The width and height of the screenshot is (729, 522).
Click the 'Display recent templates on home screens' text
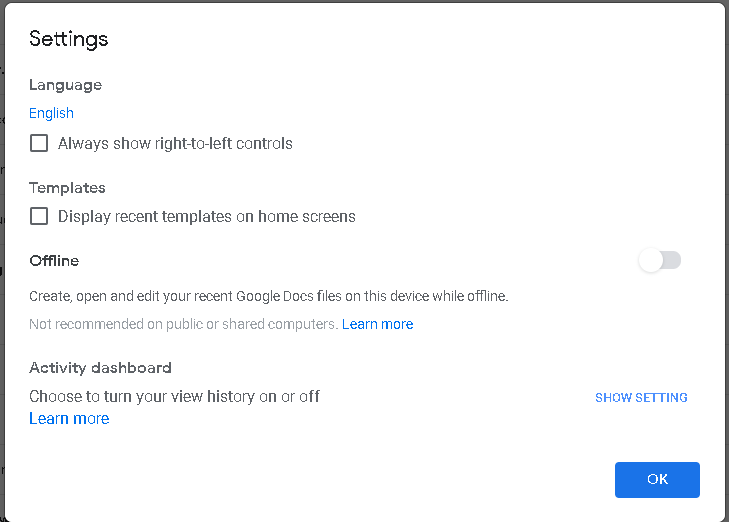206,217
